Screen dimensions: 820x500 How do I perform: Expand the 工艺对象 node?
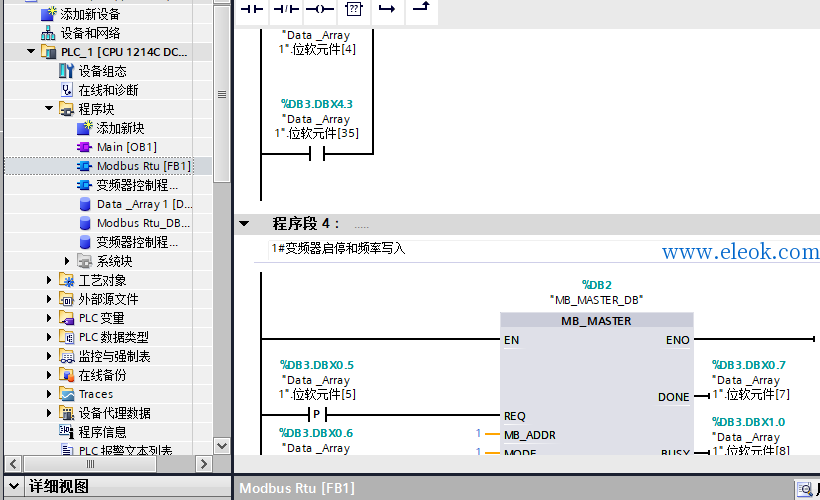(x=49, y=280)
